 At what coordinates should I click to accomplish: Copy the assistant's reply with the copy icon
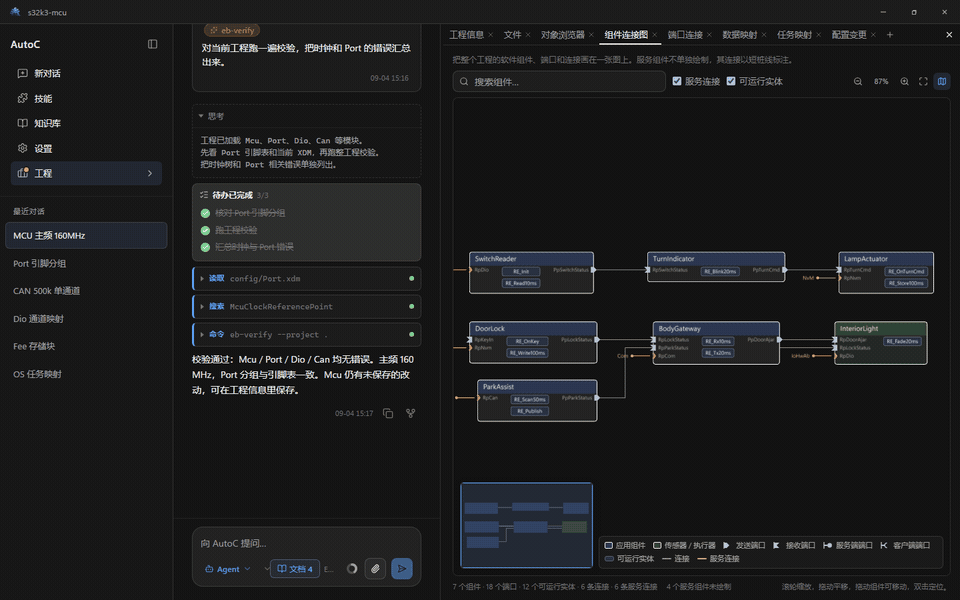tap(388, 413)
